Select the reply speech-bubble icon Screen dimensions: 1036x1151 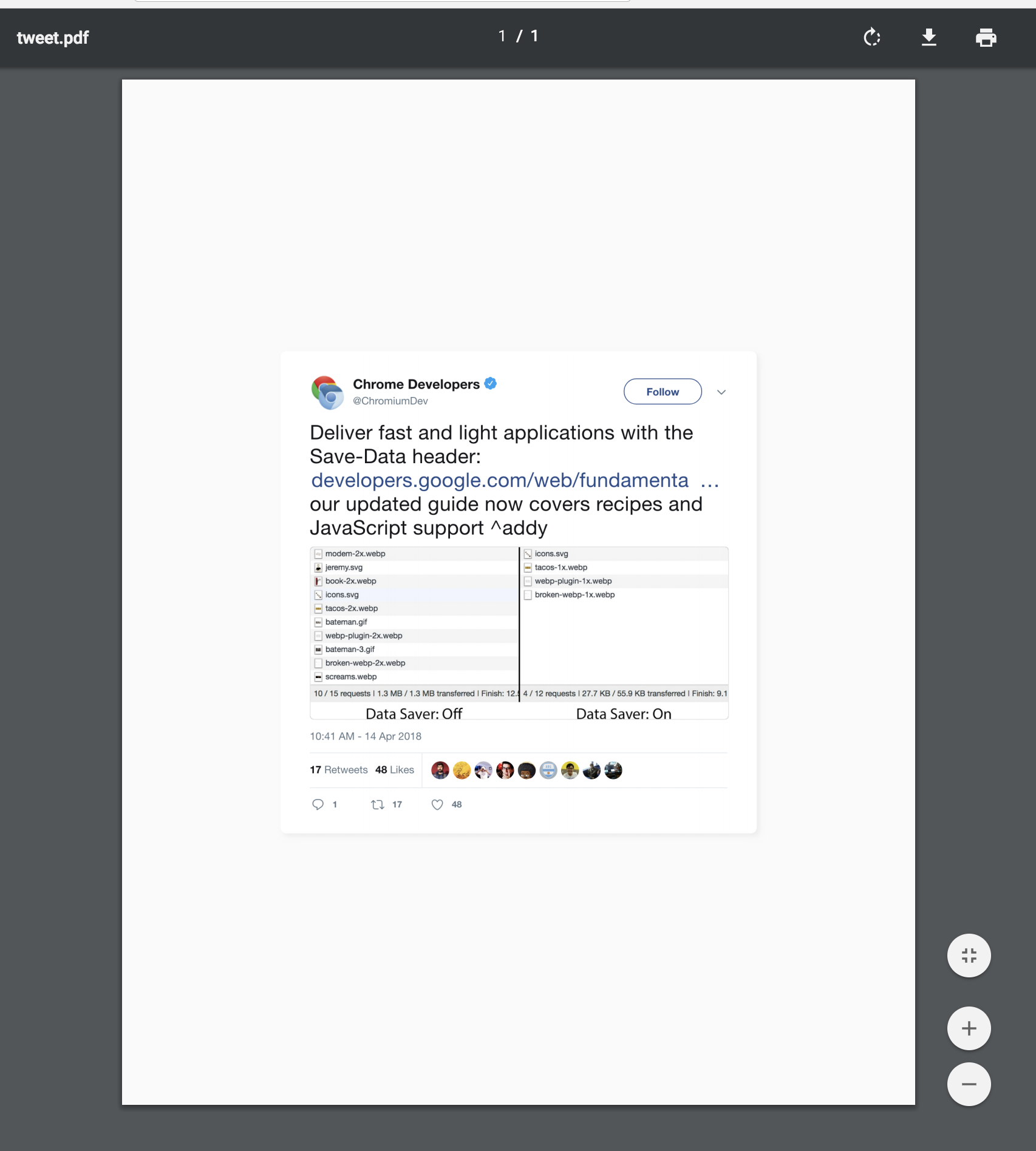318,804
